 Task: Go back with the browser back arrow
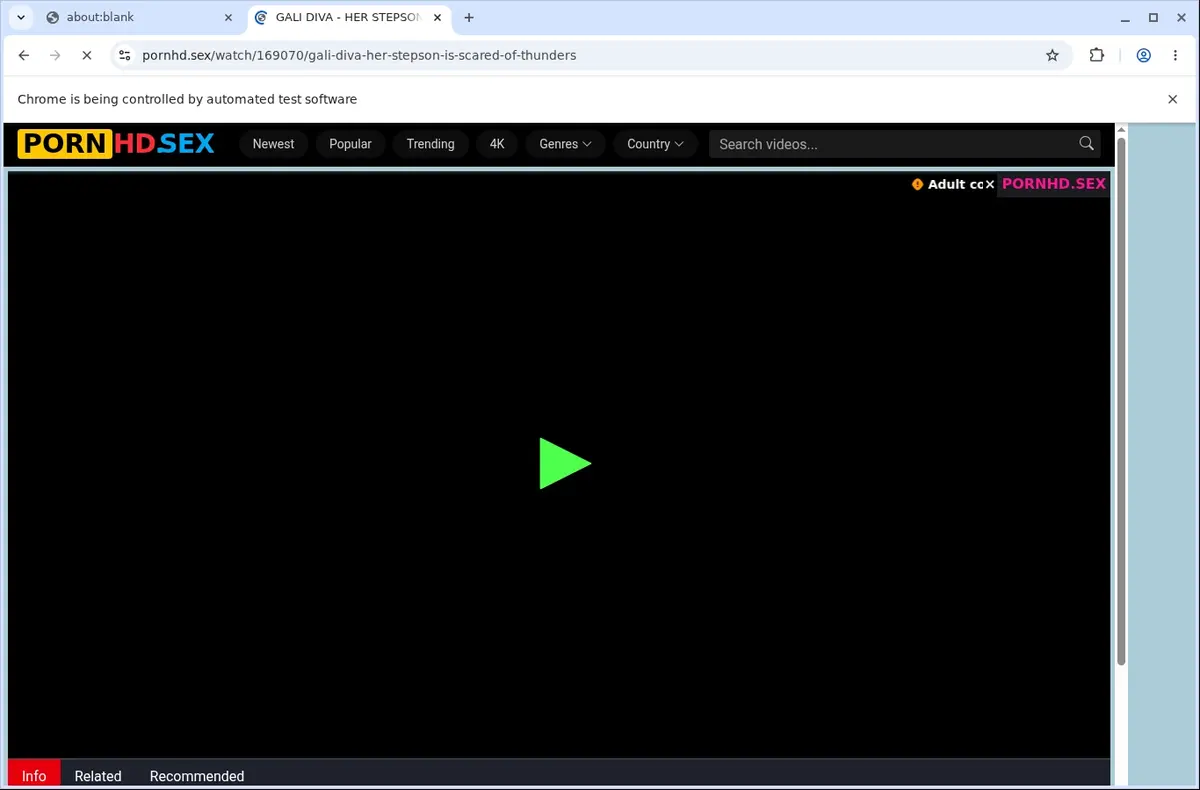click(x=24, y=56)
